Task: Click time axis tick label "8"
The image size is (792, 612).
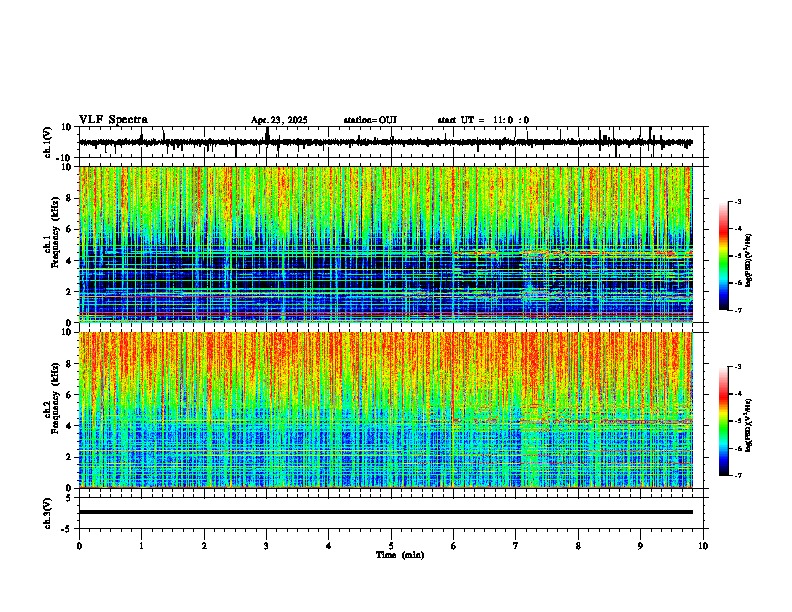Action: (x=578, y=546)
